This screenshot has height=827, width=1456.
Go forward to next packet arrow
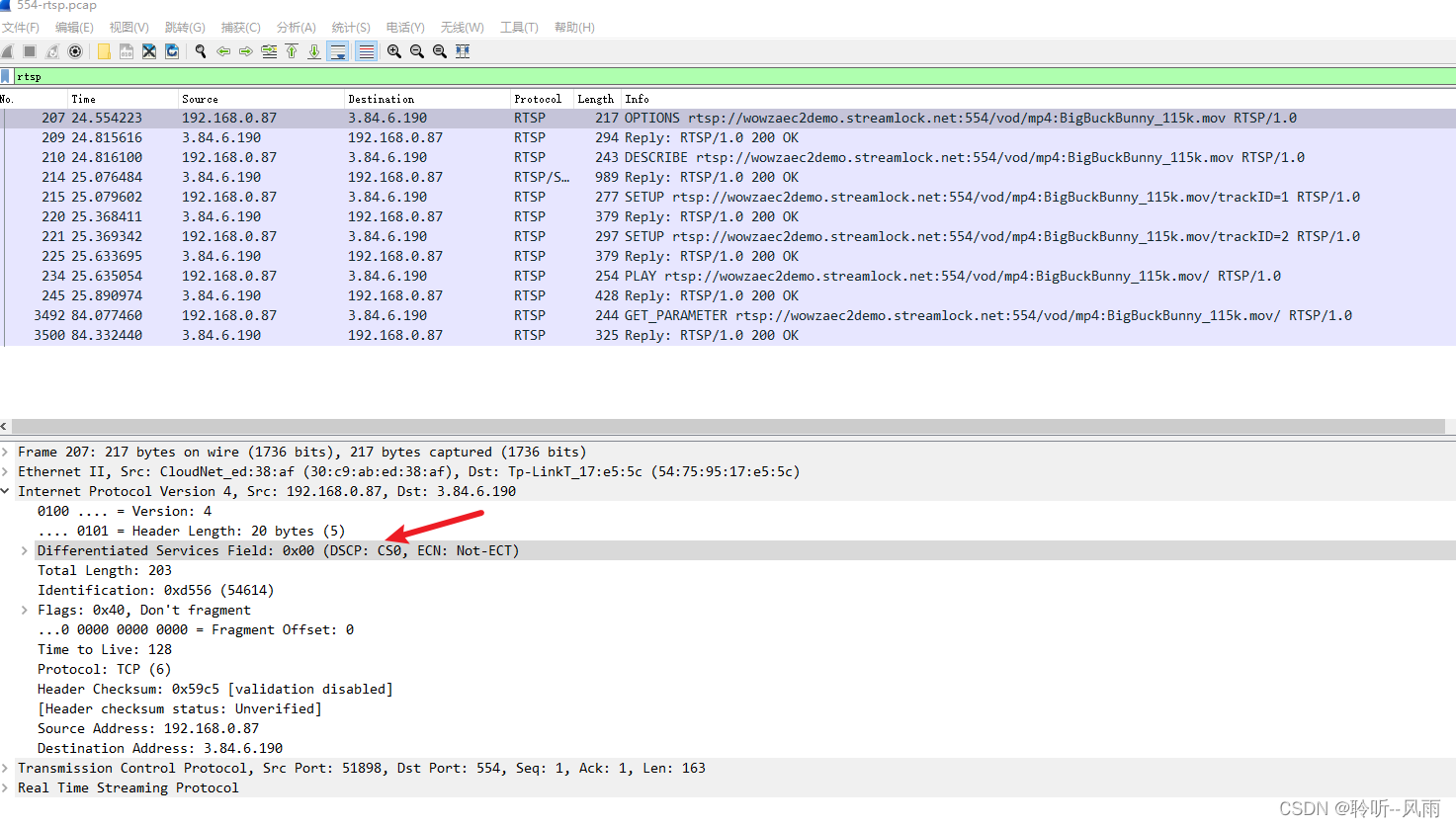click(x=246, y=51)
